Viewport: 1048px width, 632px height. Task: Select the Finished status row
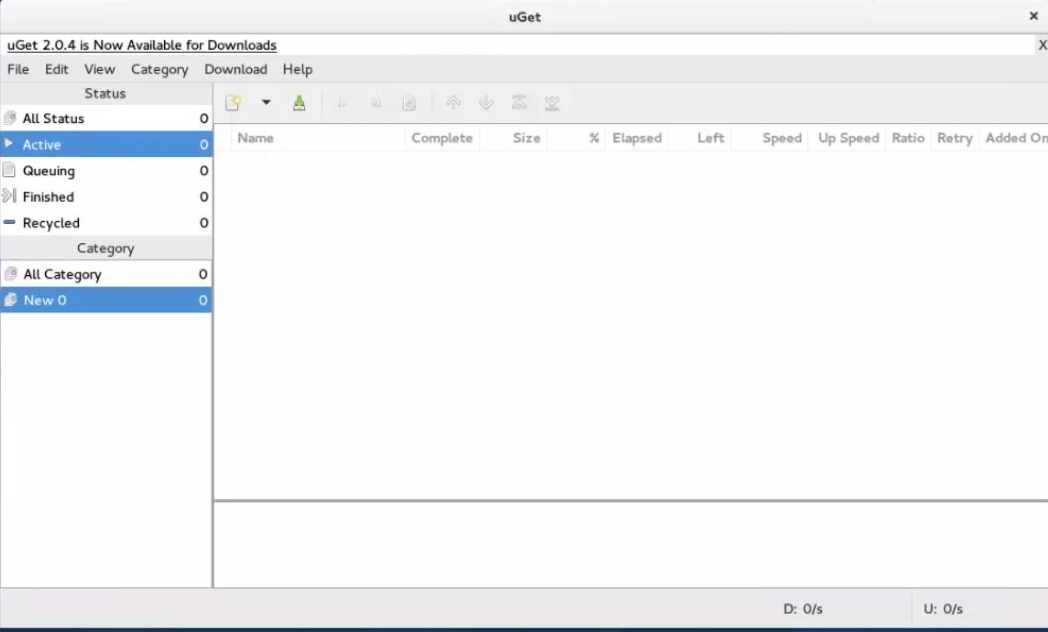click(x=106, y=196)
